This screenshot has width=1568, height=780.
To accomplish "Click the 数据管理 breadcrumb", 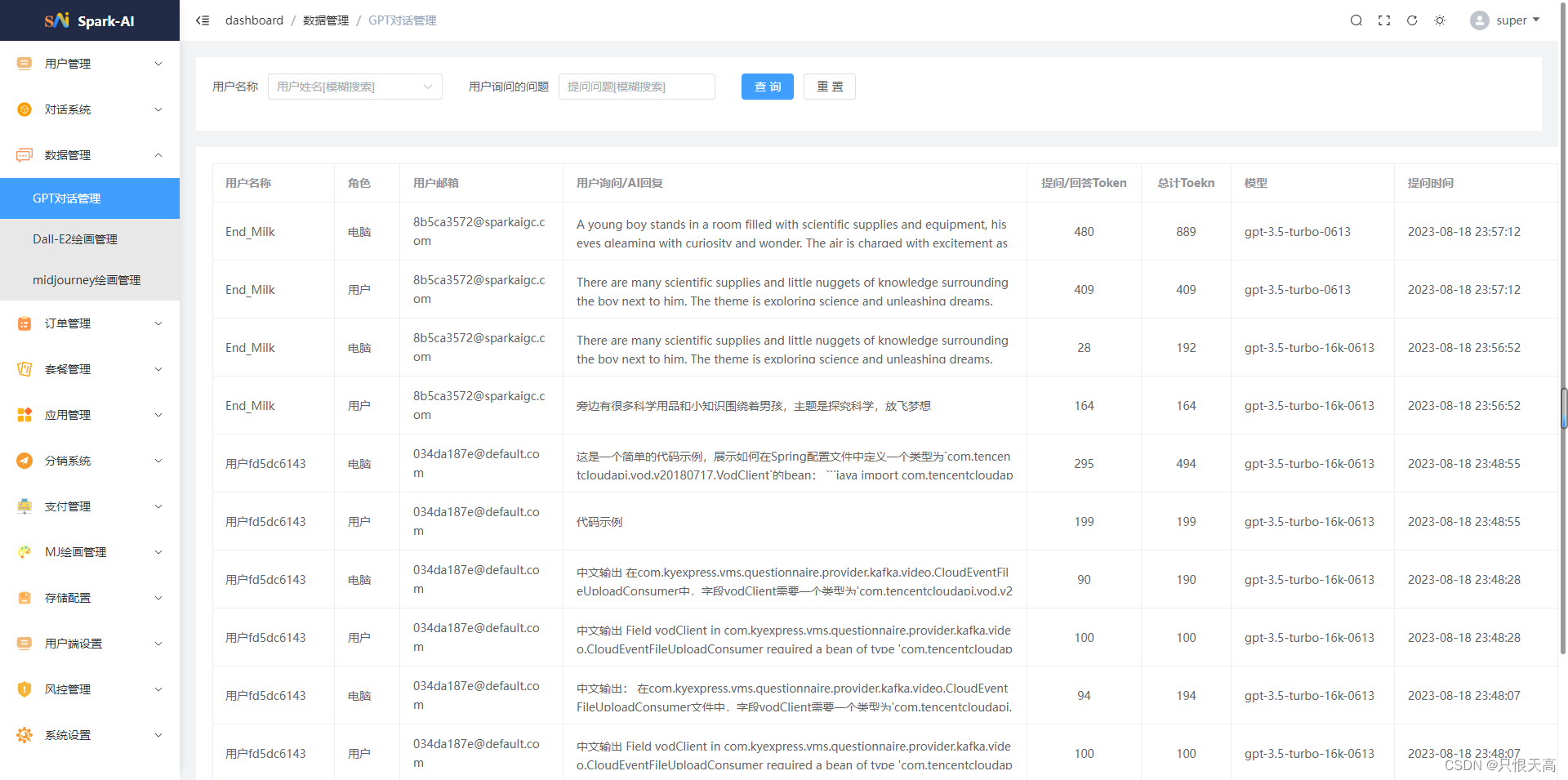I will click(326, 20).
